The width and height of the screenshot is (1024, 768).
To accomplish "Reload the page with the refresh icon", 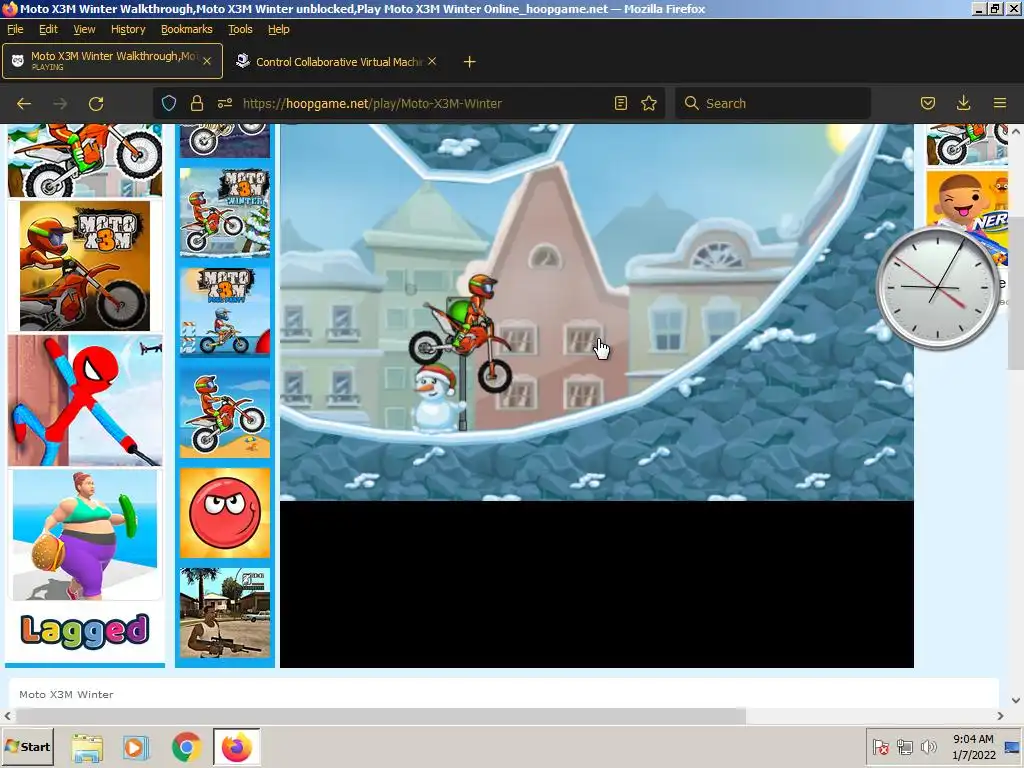I will click(x=96, y=103).
